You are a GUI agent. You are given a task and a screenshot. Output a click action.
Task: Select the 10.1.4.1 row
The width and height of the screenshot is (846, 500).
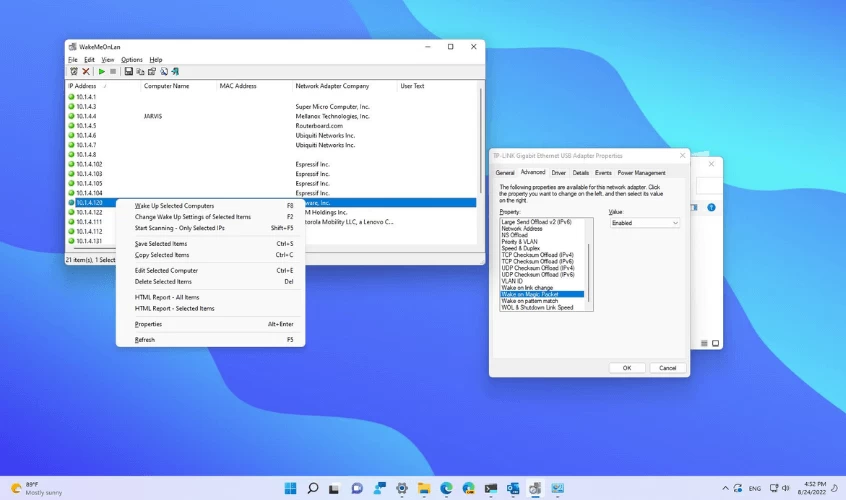coord(272,97)
